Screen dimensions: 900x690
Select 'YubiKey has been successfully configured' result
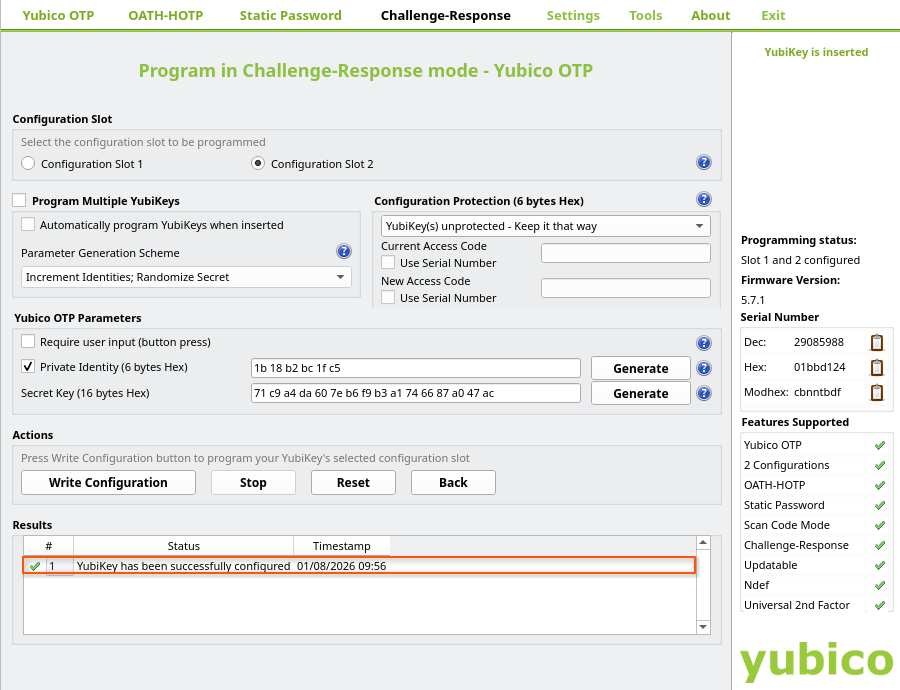[x=184, y=566]
